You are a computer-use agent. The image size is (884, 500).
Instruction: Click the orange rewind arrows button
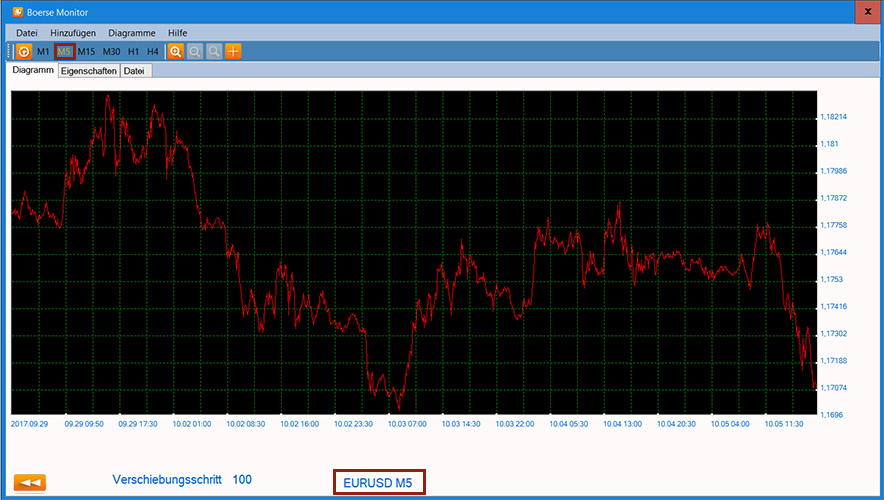30,482
